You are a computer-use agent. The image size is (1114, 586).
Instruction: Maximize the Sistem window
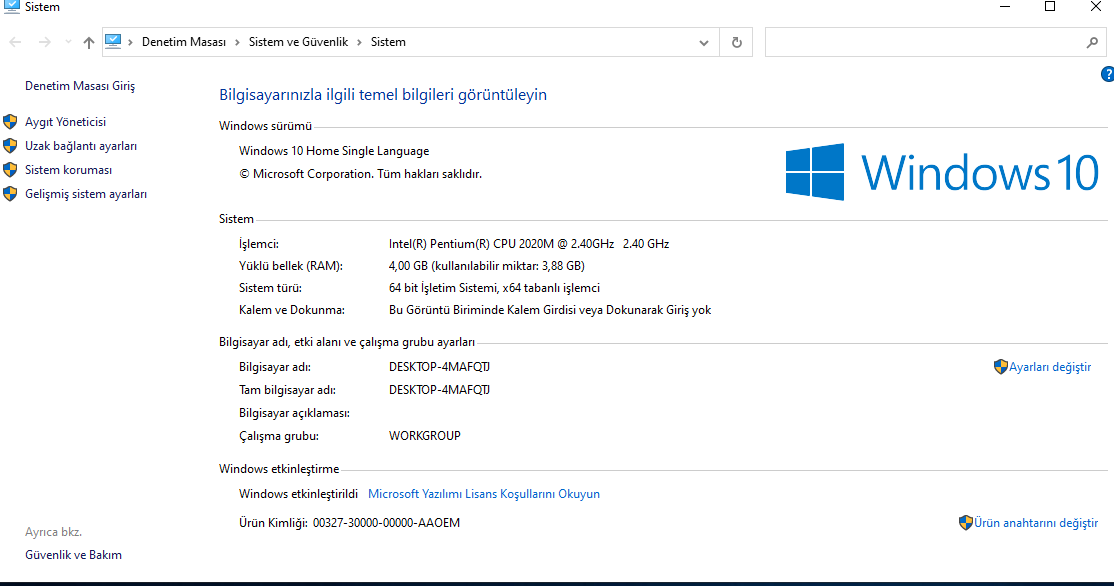click(1049, 7)
